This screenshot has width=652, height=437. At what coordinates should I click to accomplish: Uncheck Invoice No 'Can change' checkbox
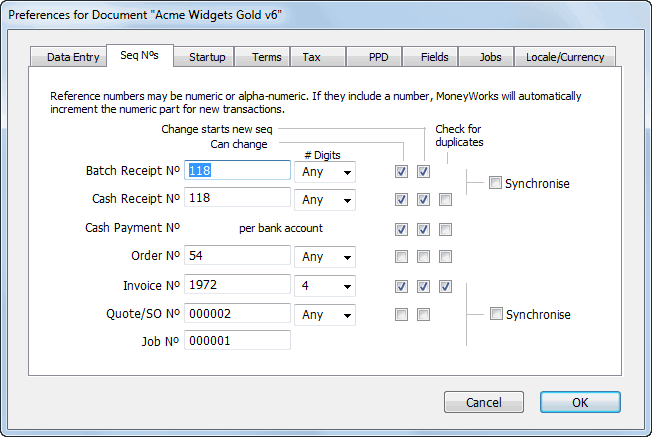401,286
